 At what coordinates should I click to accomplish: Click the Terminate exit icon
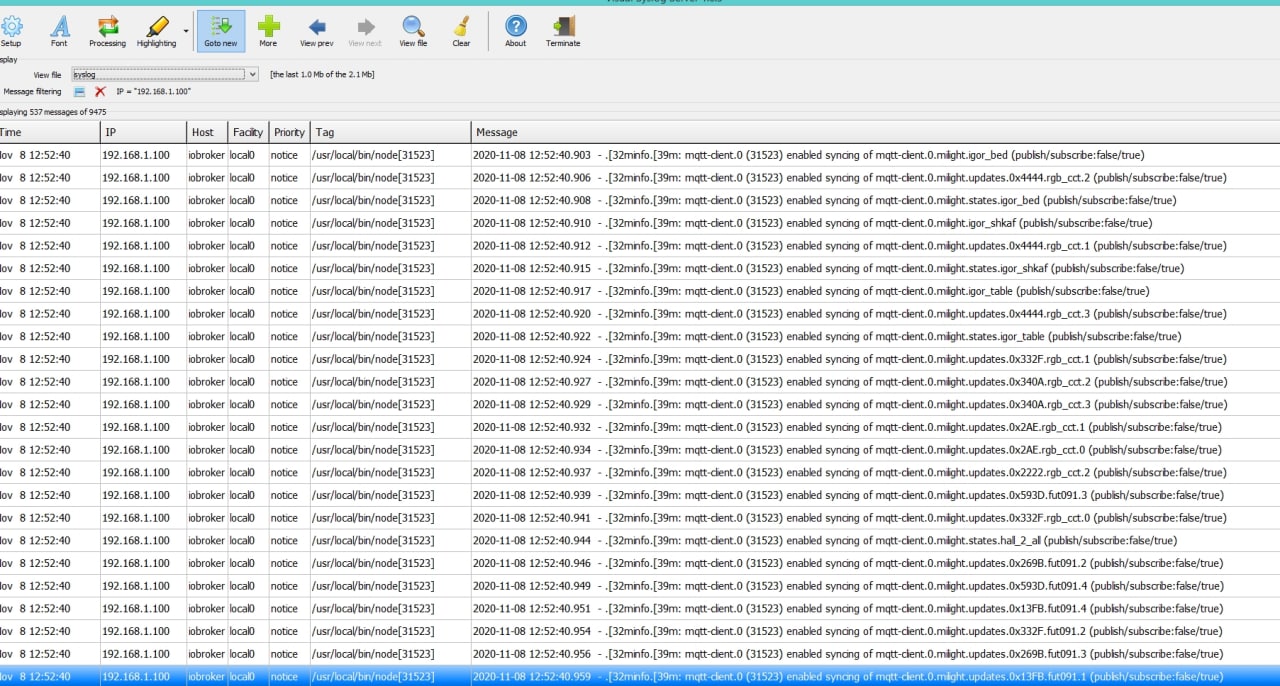[563, 31]
